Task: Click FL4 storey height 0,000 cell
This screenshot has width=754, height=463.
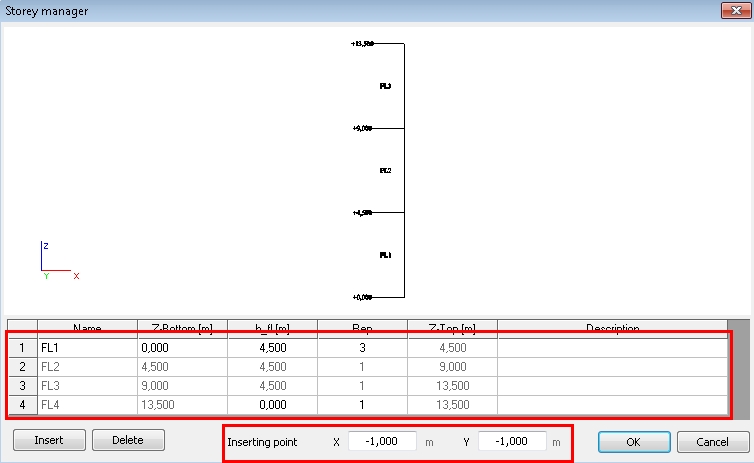Action: (x=272, y=405)
